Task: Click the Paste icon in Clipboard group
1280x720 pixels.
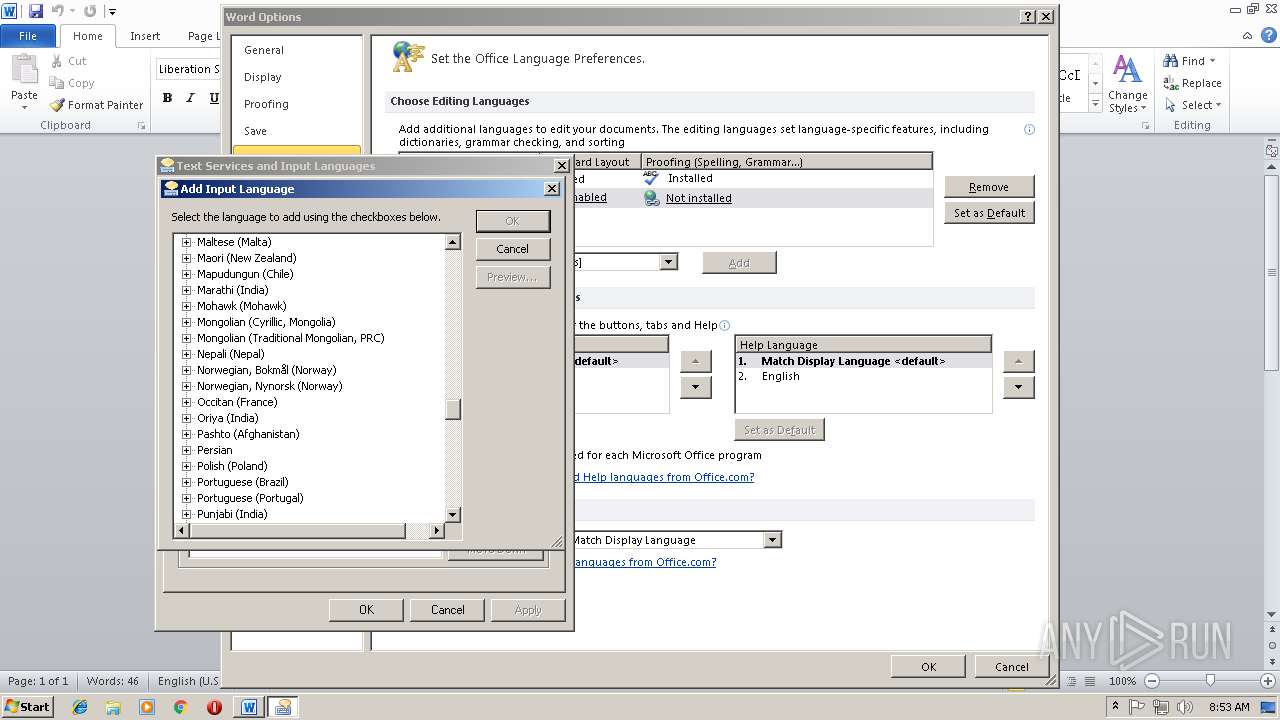Action: [24, 71]
